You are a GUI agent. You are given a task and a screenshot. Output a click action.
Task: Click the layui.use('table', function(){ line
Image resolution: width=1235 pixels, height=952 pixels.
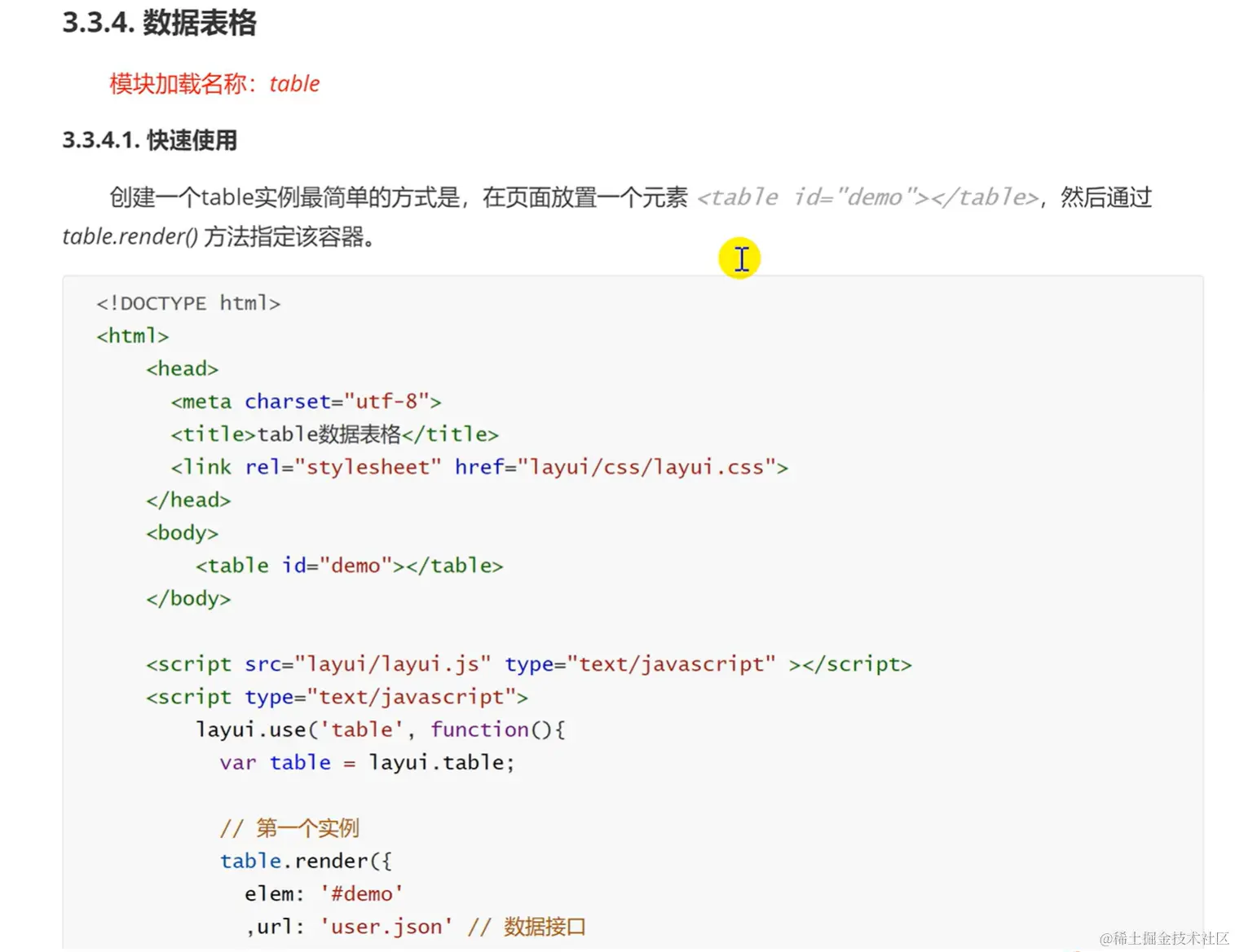[x=380, y=729]
